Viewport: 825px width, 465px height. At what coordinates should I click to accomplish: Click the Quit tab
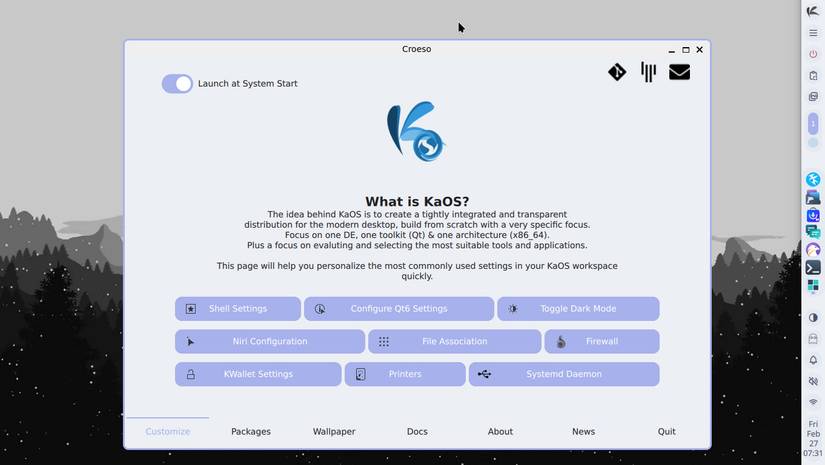[x=667, y=431]
